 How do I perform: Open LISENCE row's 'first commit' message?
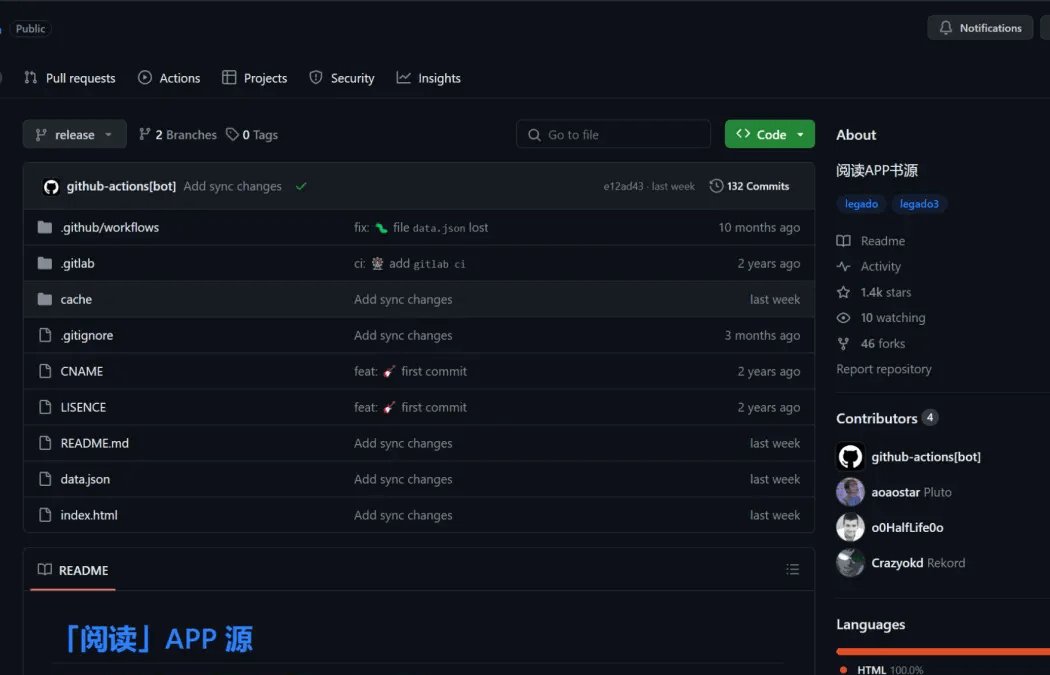coord(410,407)
